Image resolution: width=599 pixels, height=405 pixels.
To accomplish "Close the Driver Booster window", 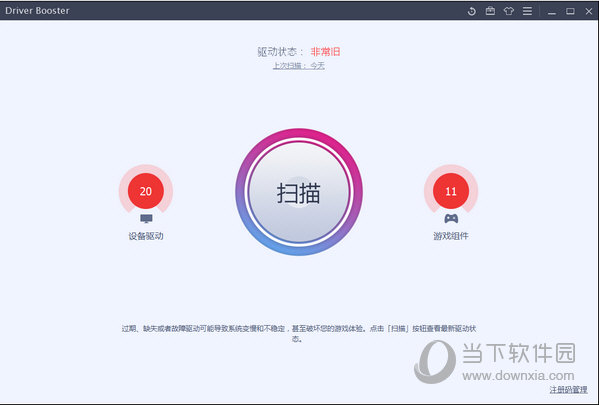I will point(589,11).
